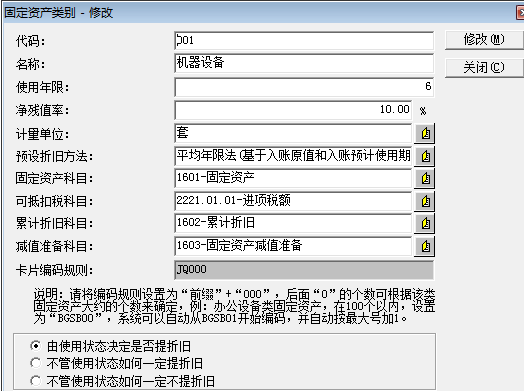This screenshot has height=391, width=524.
Task: Click the 可抵扣税科目: label
Action: 54,202
